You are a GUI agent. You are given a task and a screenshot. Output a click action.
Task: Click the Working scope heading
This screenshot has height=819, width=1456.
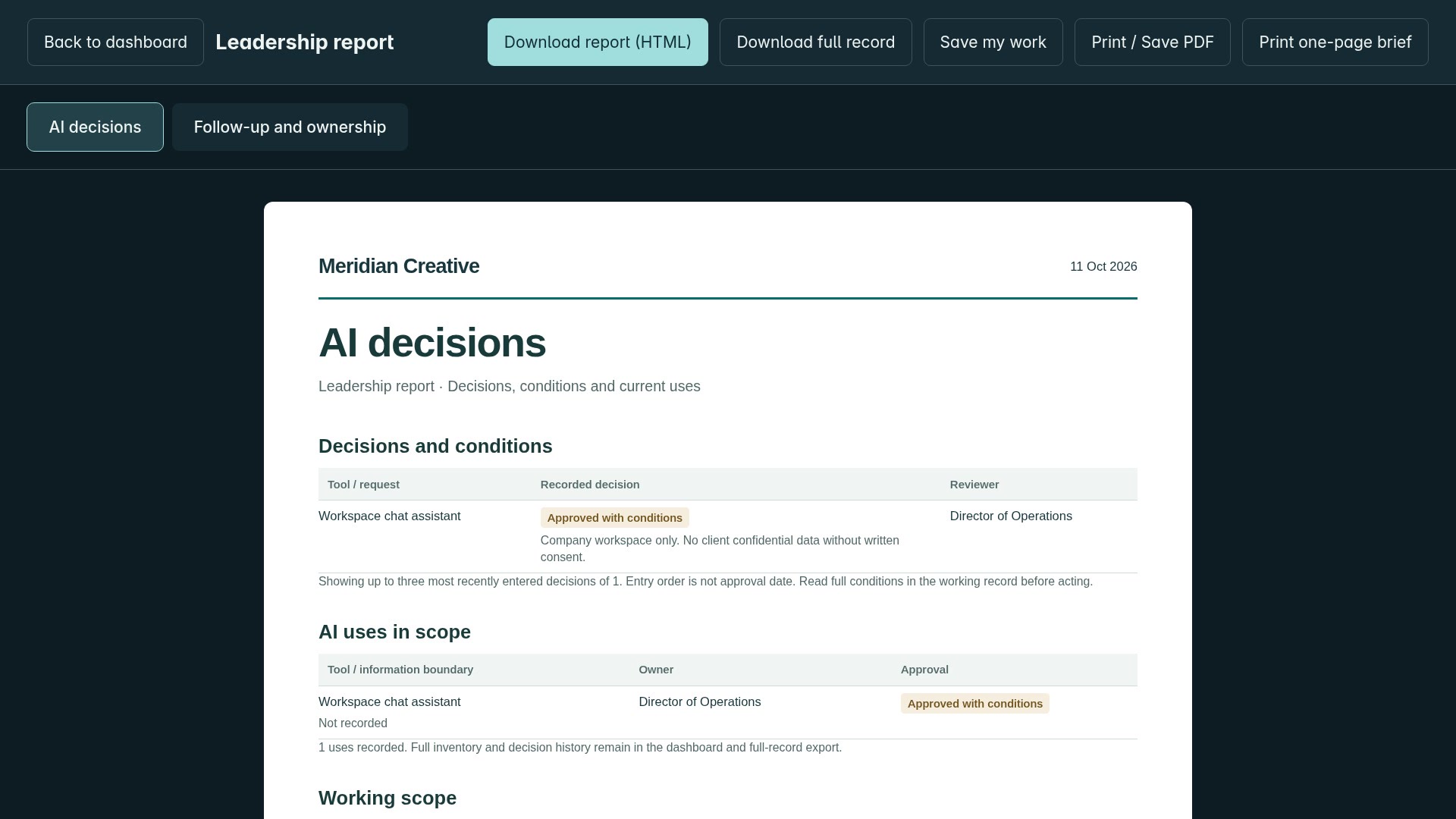(388, 798)
